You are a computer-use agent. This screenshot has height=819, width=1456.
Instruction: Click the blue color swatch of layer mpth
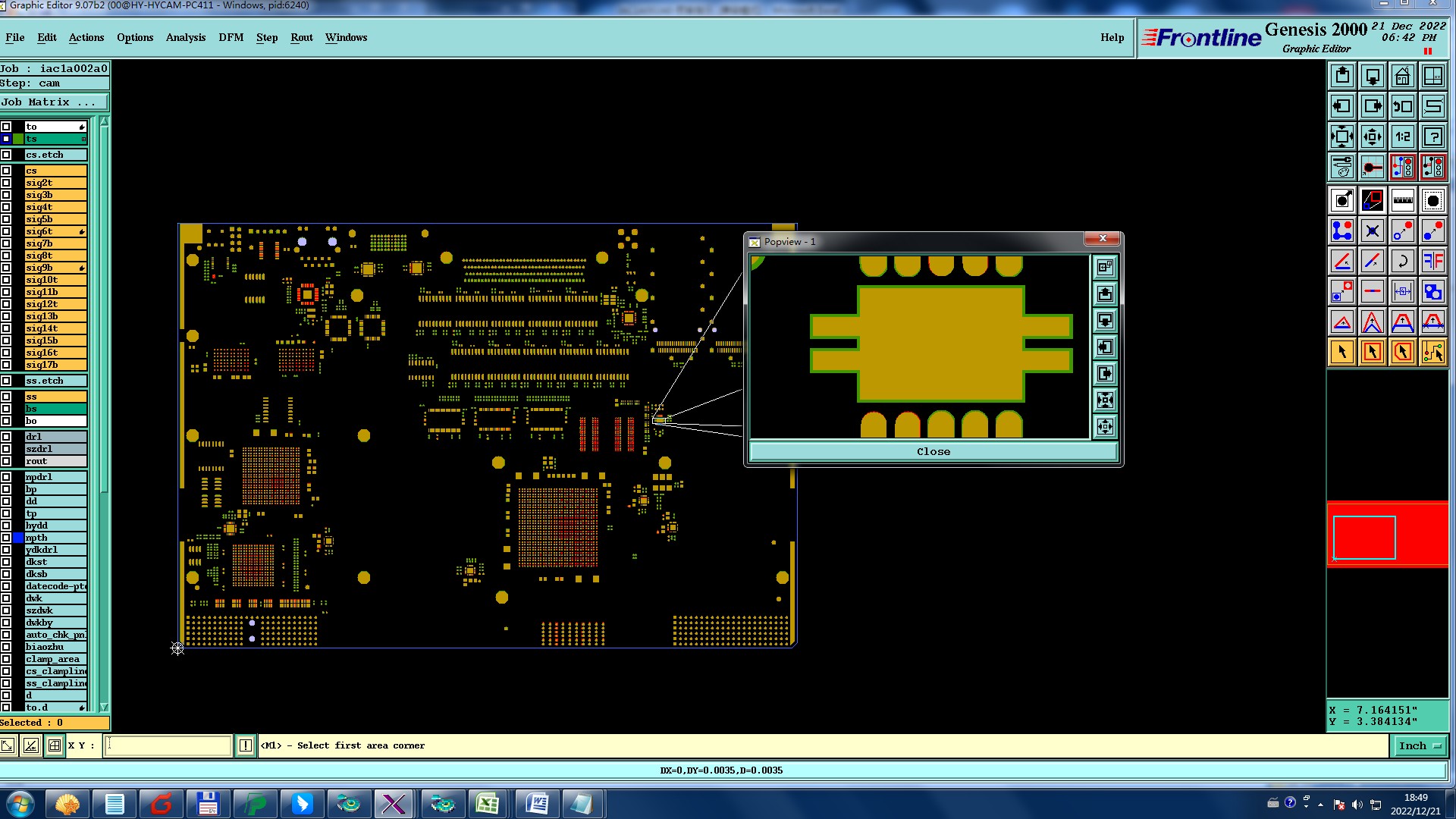tap(18, 538)
